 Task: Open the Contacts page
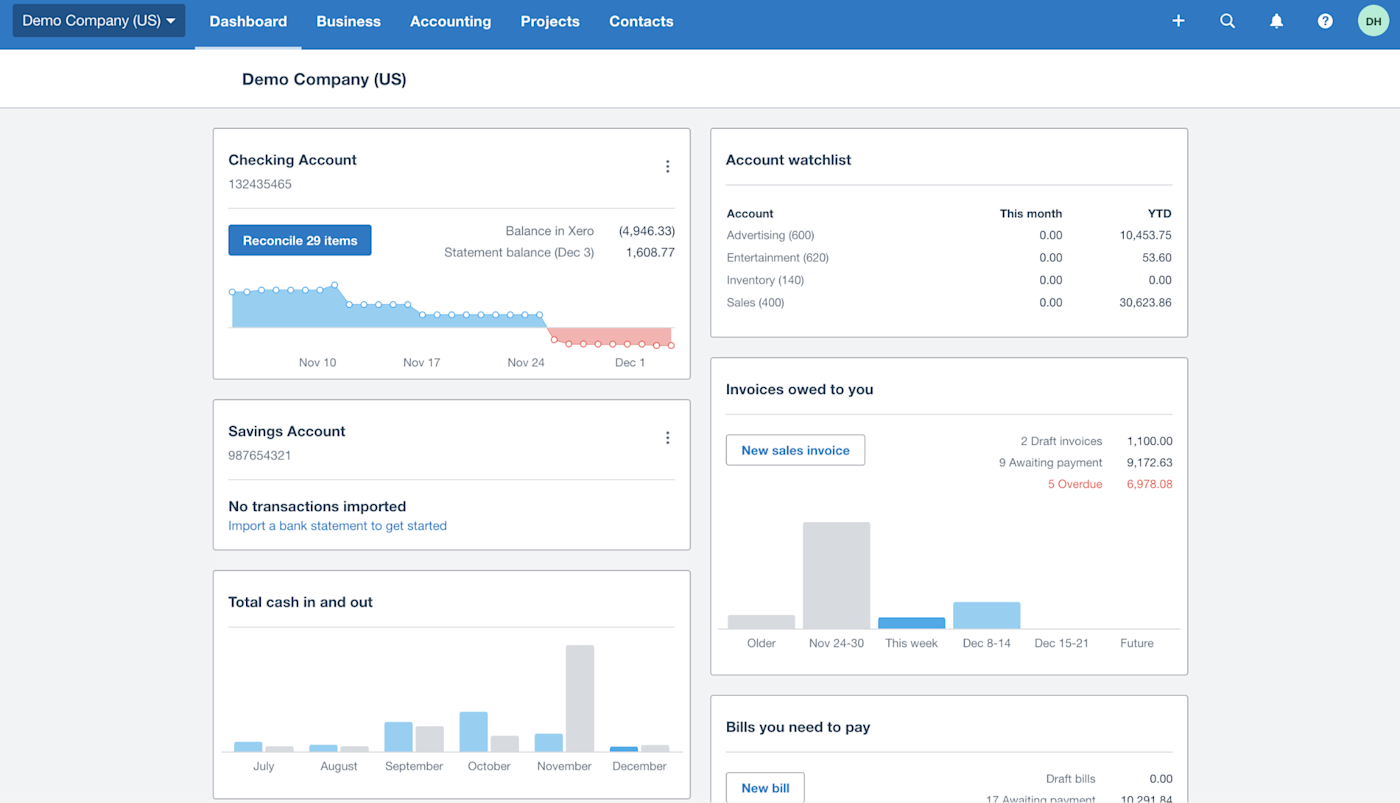point(641,21)
